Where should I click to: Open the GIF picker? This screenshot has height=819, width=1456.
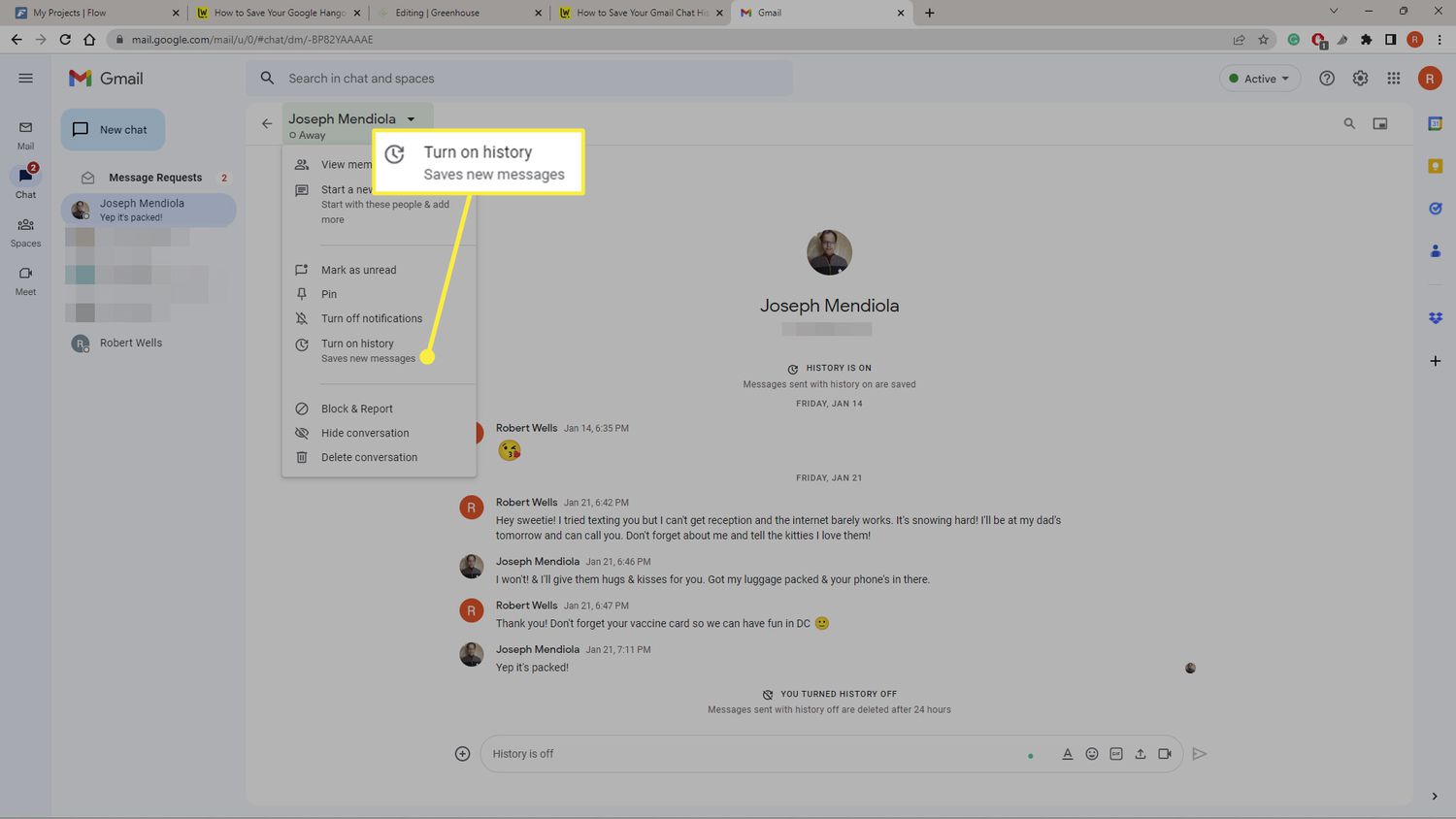tap(1116, 754)
